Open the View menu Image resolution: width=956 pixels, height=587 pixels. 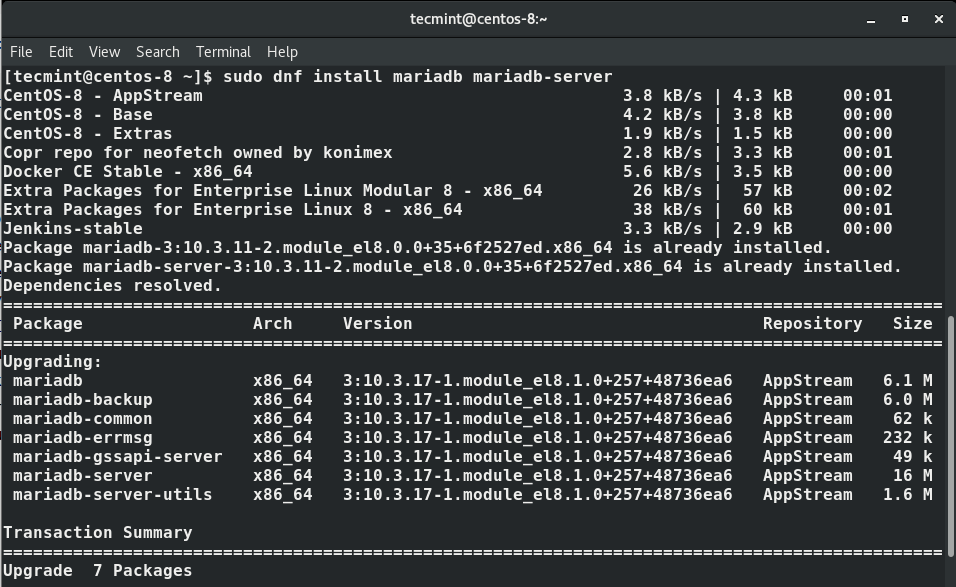[104, 52]
